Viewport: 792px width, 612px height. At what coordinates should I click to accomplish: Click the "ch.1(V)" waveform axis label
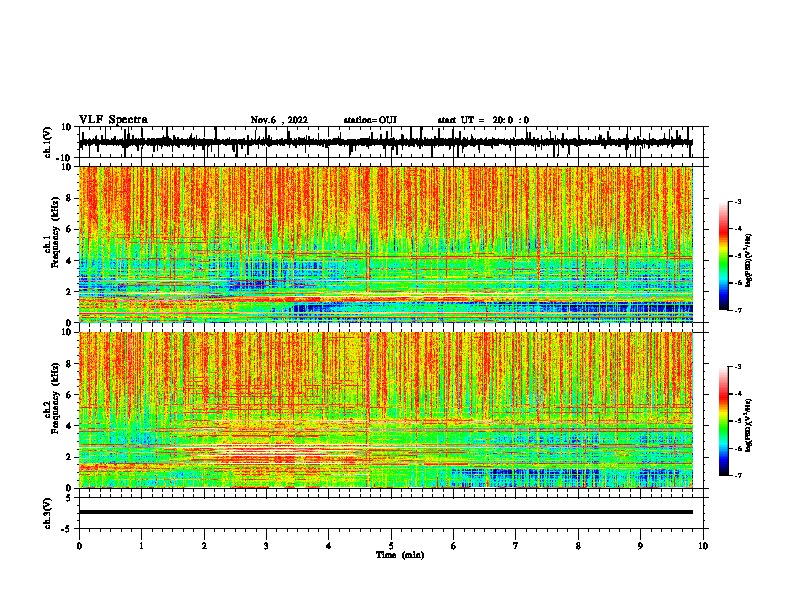click(48, 142)
